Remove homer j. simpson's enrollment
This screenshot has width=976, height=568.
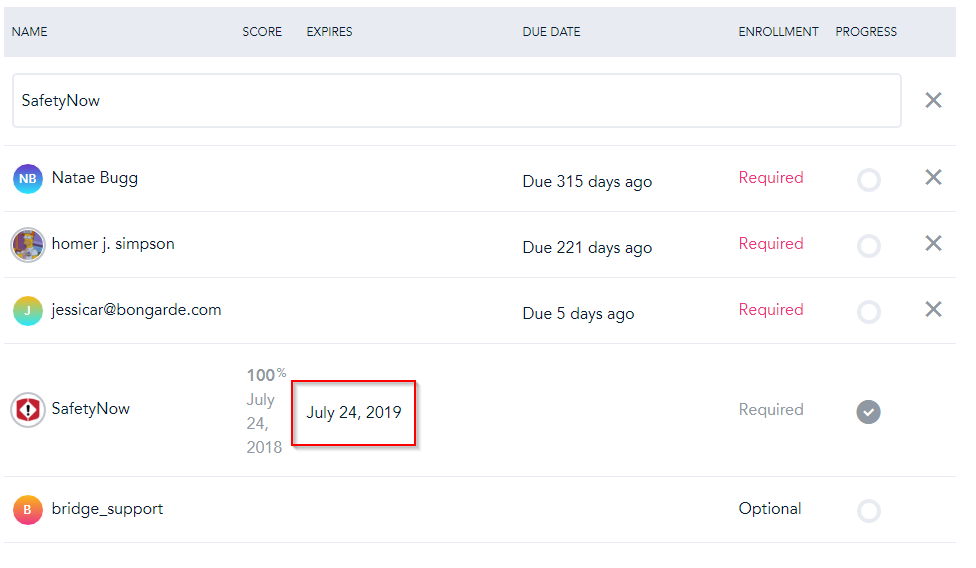(933, 243)
